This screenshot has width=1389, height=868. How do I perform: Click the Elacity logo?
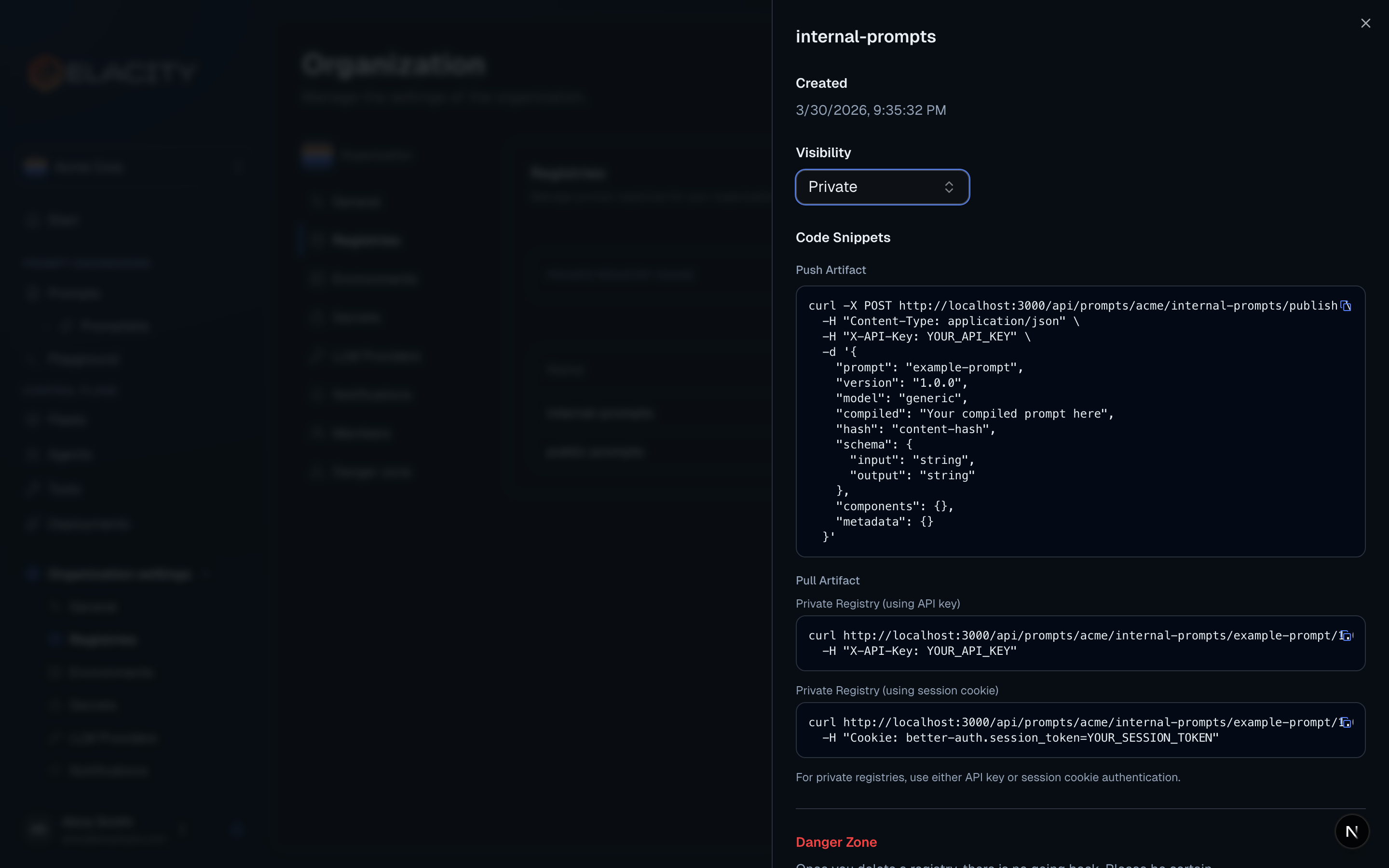(112, 72)
